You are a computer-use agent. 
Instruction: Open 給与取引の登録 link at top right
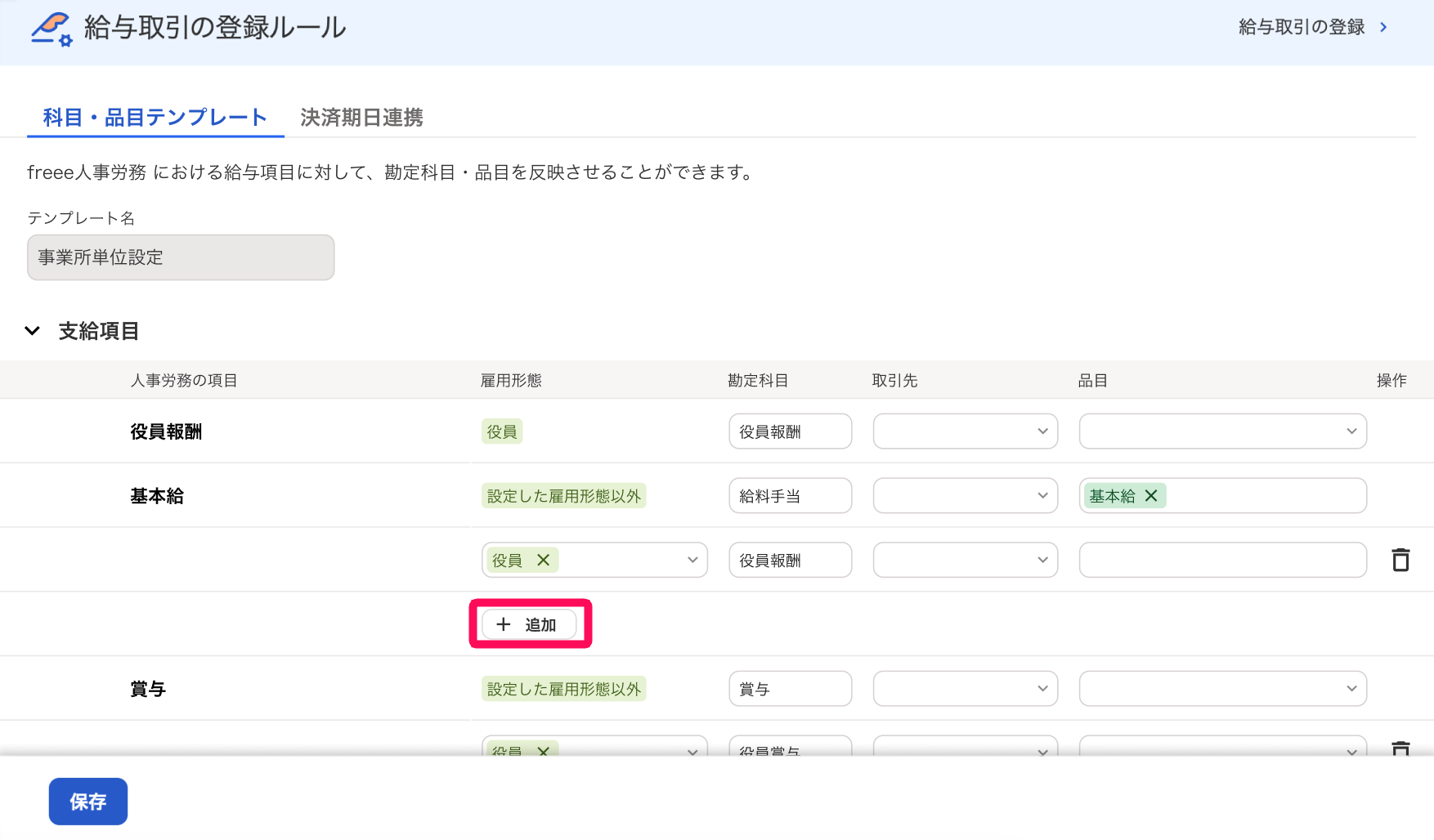(1302, 27)
